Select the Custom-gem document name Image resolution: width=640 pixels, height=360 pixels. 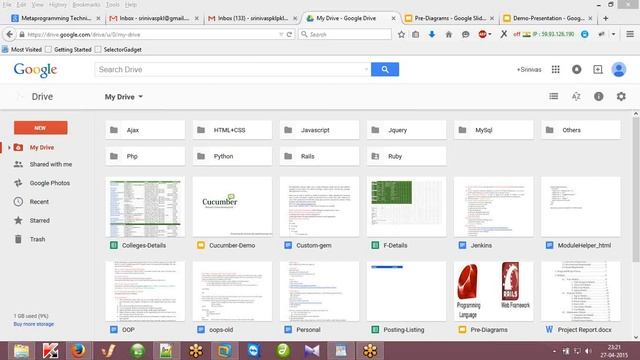click(x=313, y=245)
